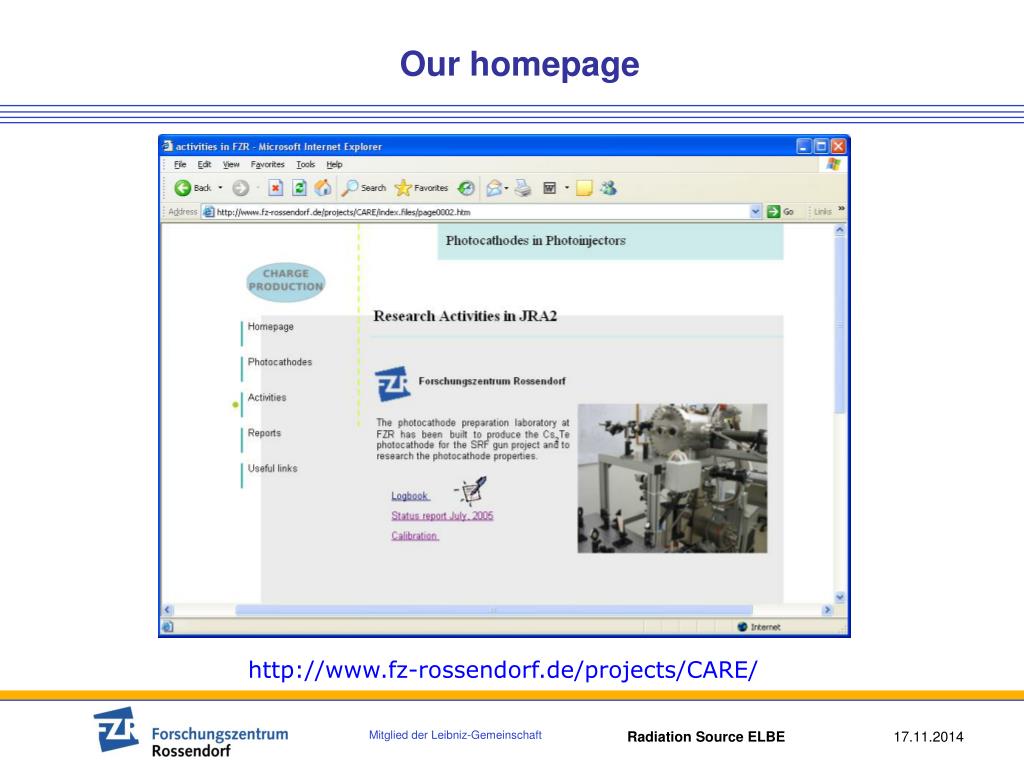Open the View menu
Viewport: 1024px width, 768px height.
[231, 165]
